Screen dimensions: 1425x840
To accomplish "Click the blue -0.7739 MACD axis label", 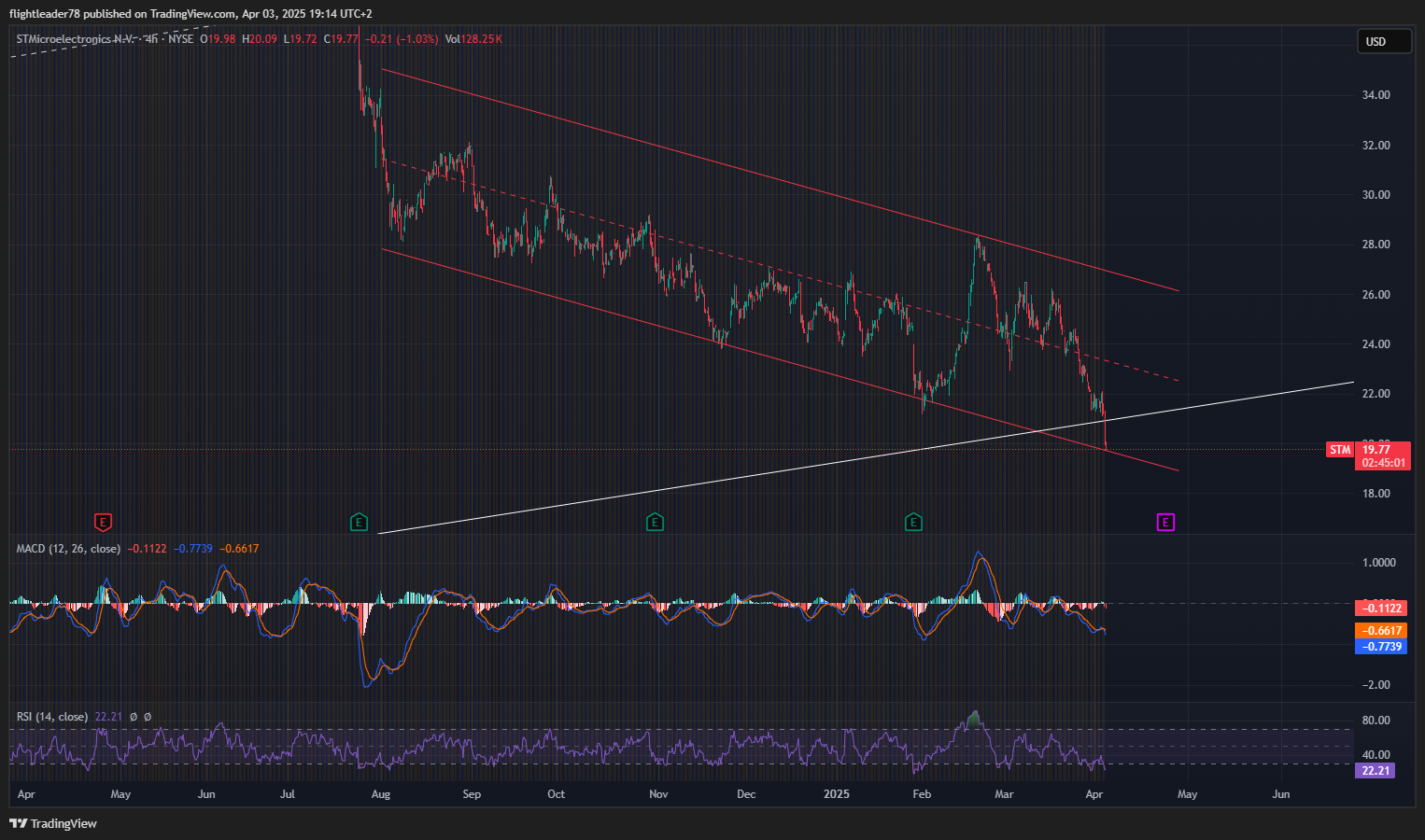I will [x=1380, y=646].
